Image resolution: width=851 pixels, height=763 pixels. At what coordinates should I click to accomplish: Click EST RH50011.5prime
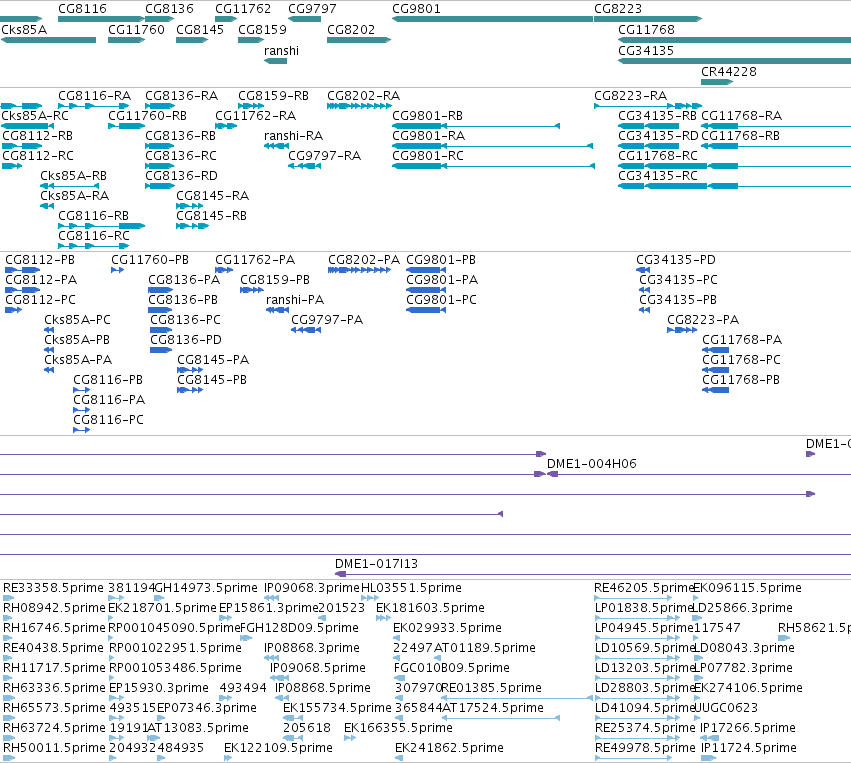(x=54, y=748)
